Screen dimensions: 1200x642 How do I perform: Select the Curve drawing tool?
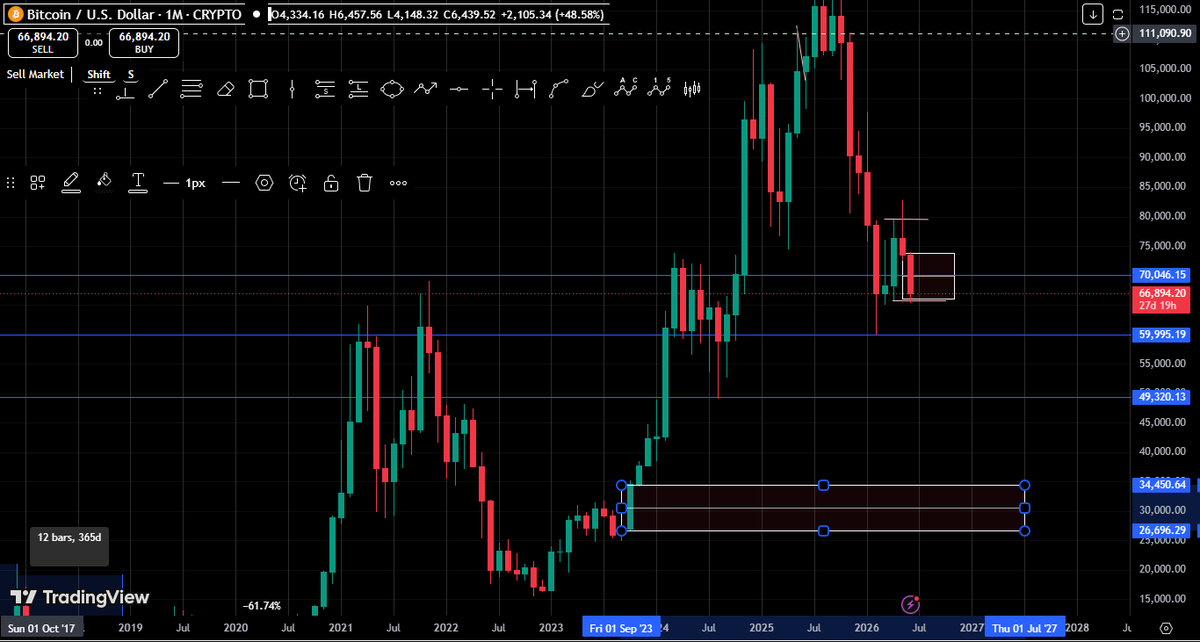pyautogui.click(x=559, y=89)
